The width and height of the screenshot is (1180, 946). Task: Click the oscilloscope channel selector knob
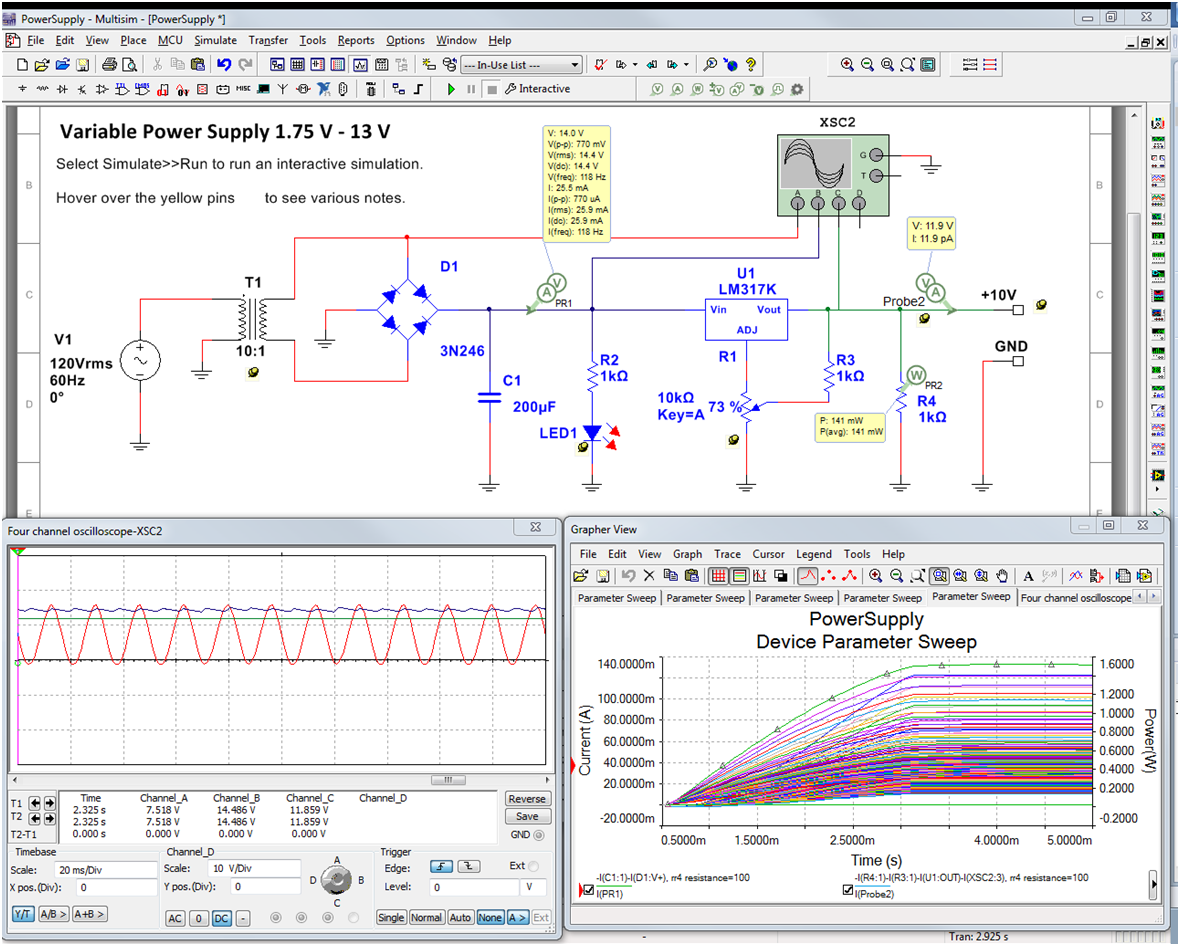pyautogui.click(x=337, y=881)
